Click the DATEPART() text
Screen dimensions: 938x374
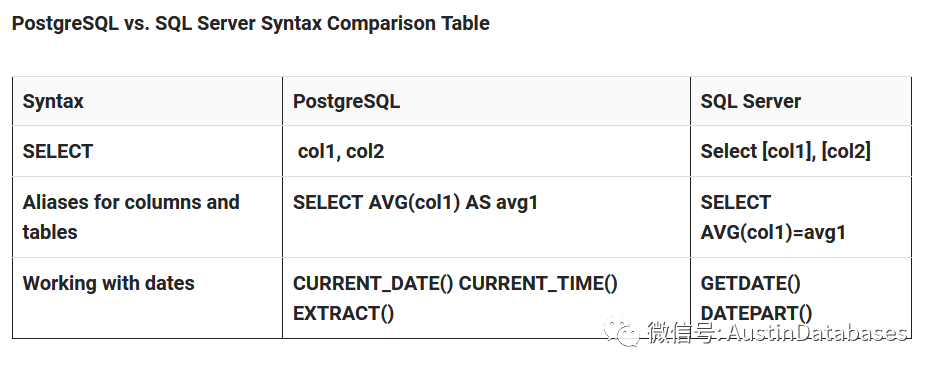click(x=756, y=314)
